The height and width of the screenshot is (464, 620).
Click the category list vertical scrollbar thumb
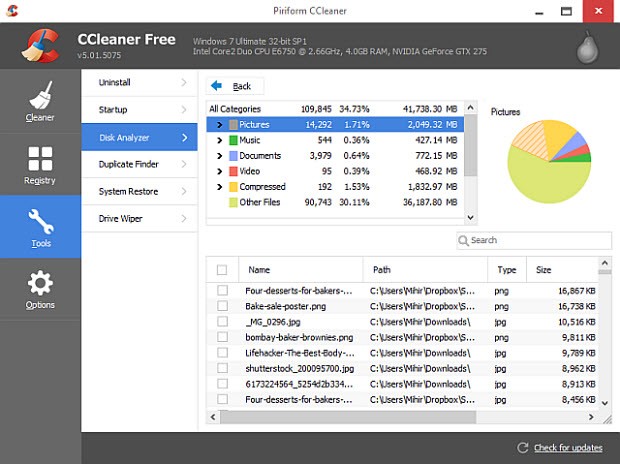coord(471,145)
